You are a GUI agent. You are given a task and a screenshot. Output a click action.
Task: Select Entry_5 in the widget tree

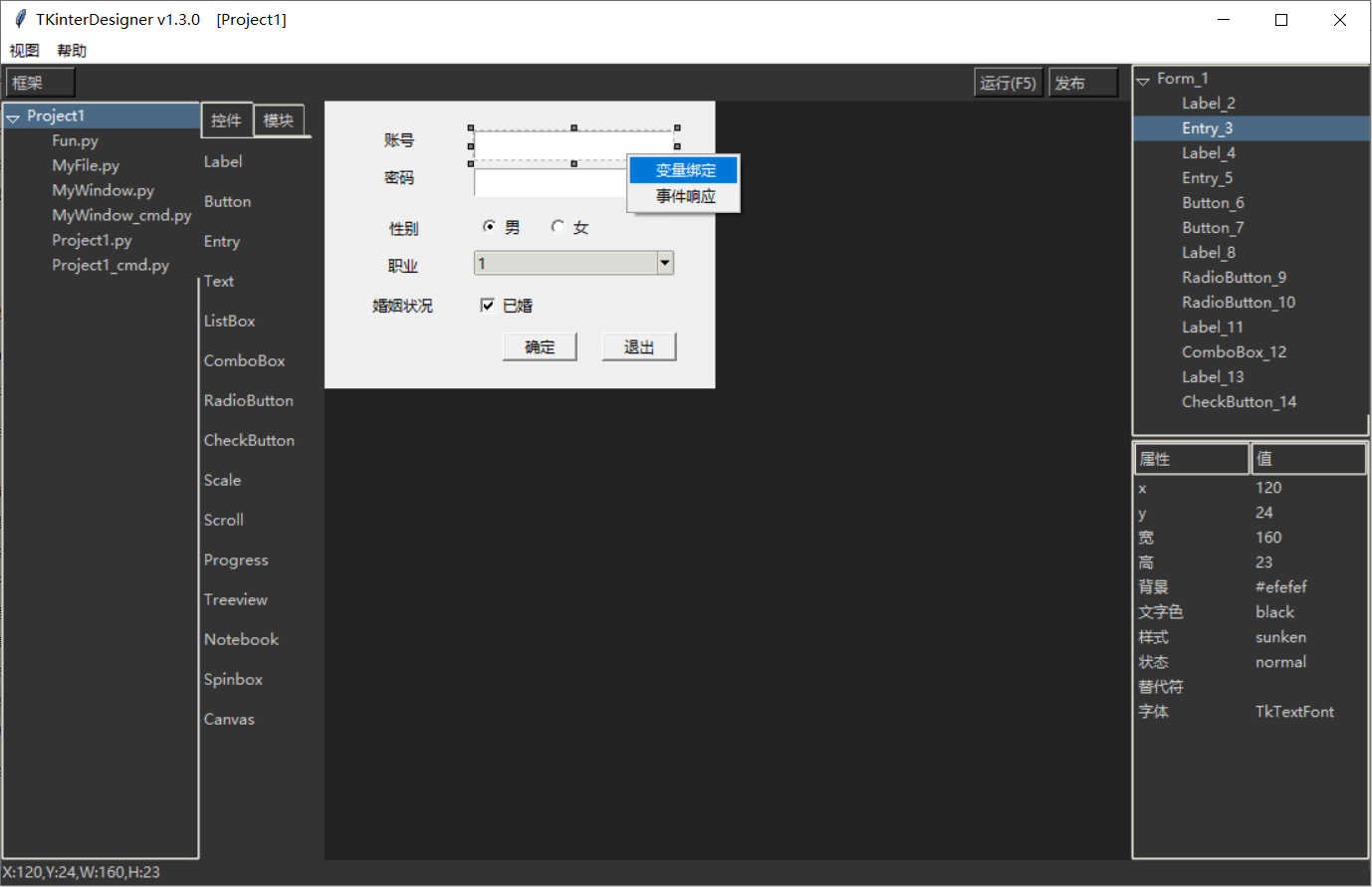[x=1207, y=178]
